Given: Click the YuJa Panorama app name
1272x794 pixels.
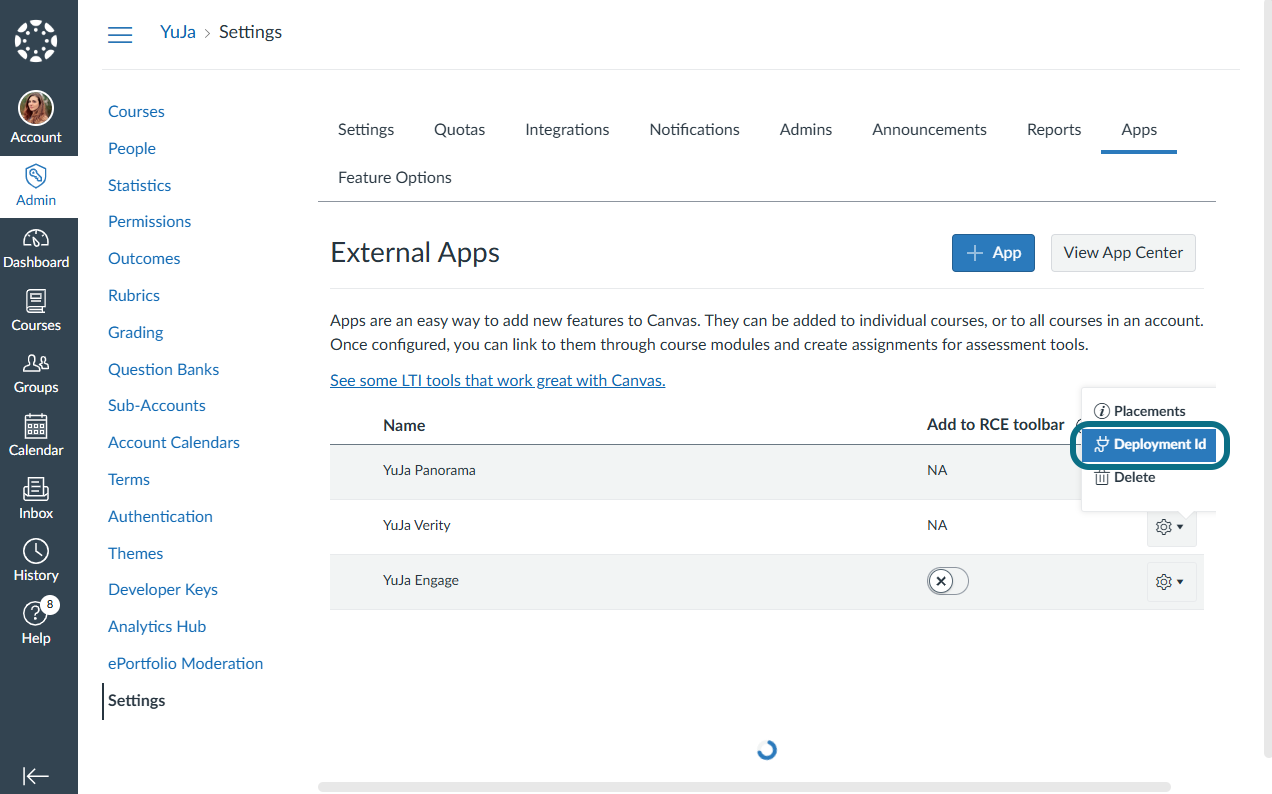Looking at the screenshot, I should tap(429, 470).
